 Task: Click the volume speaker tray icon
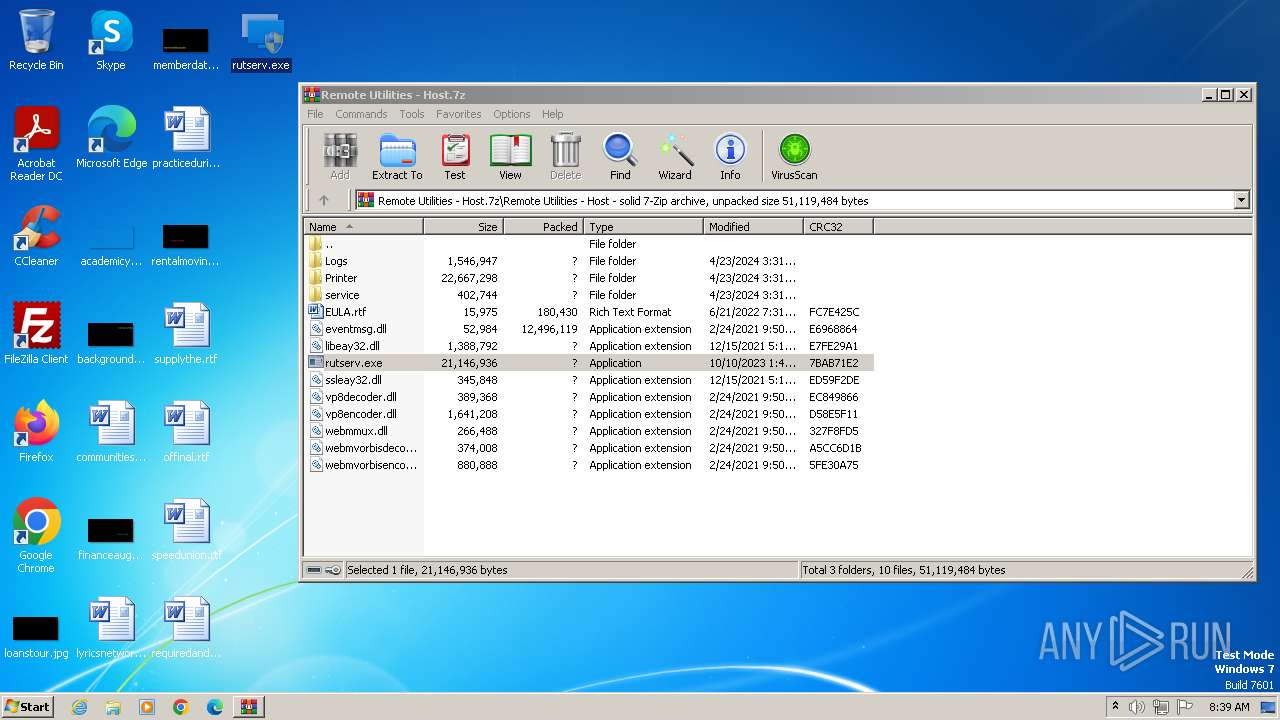tap(1137, 707)
